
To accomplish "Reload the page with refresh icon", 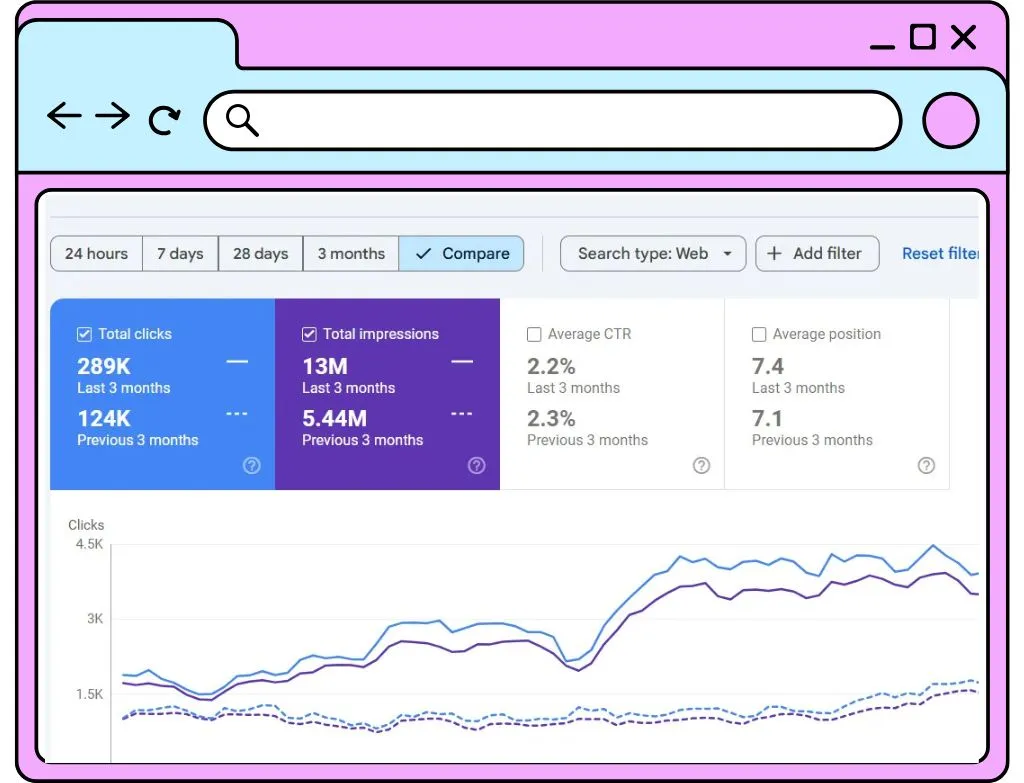I will pyautogui.click(x=164, y=120).
